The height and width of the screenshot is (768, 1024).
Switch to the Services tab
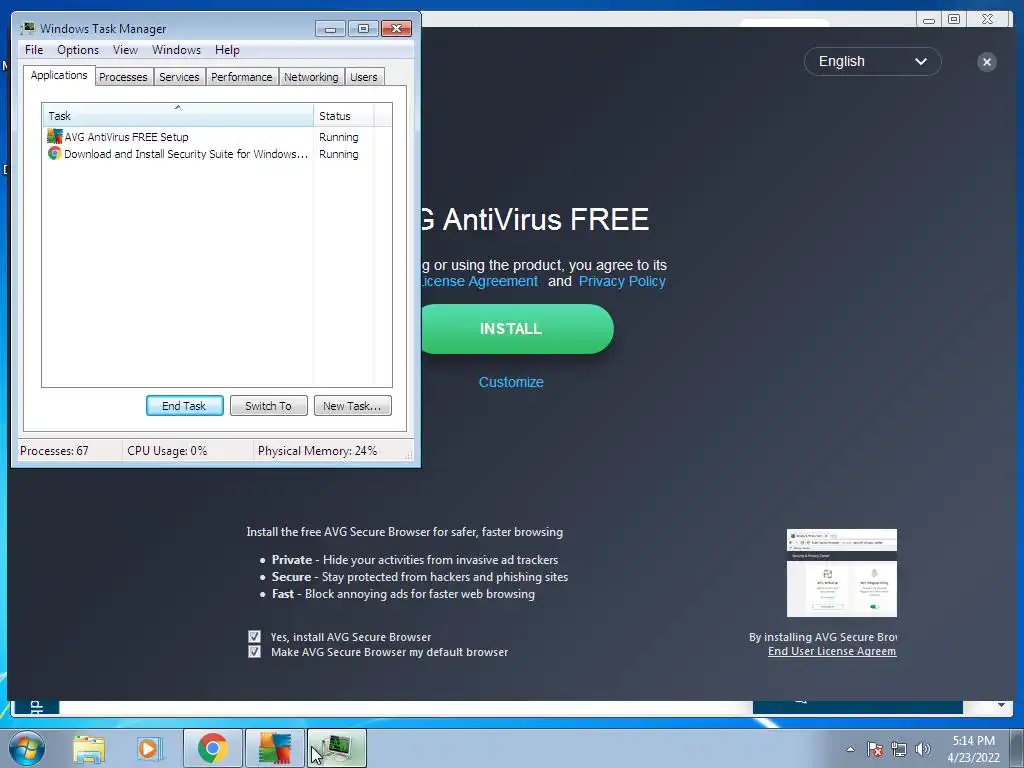pyautogui.click(x=179, y=77)
